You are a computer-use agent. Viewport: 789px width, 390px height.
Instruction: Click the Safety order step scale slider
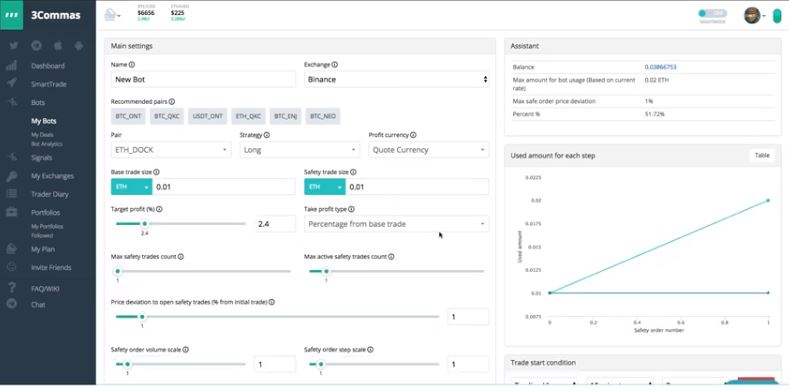(x=321, y=364)
